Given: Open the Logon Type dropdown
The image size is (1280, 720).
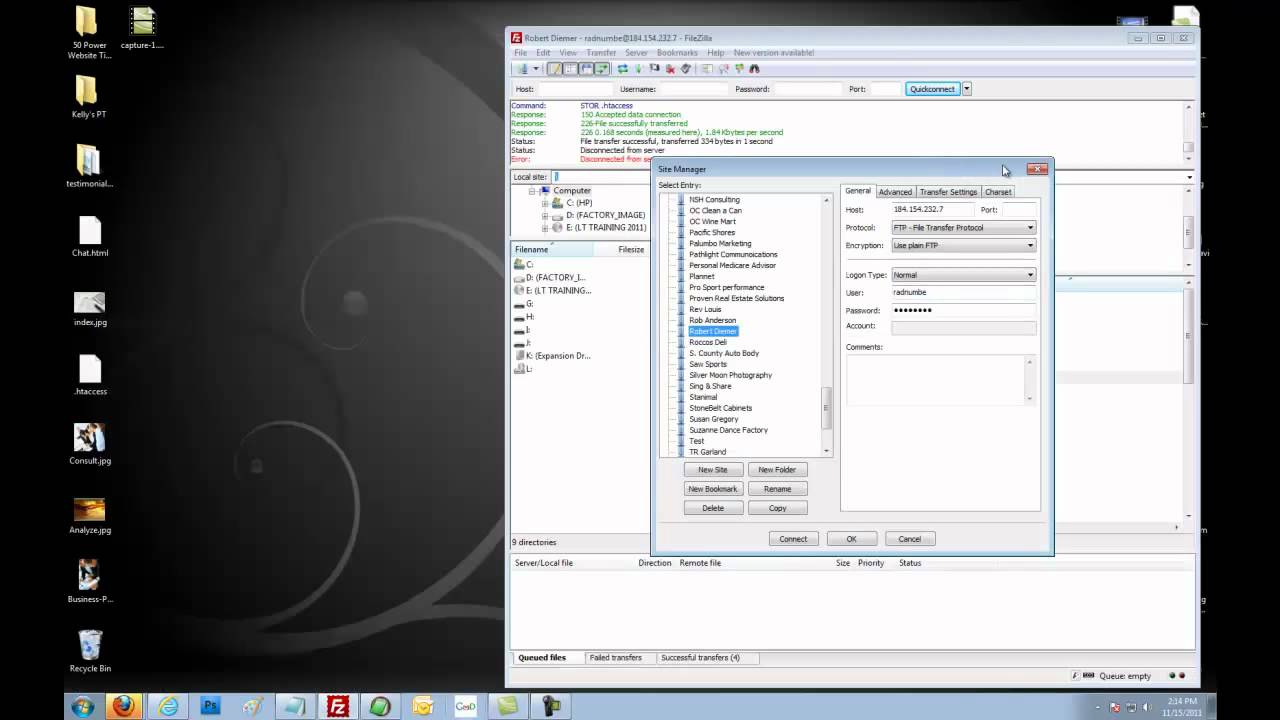Looking at the screenshot, I should (x=963, y=275).
